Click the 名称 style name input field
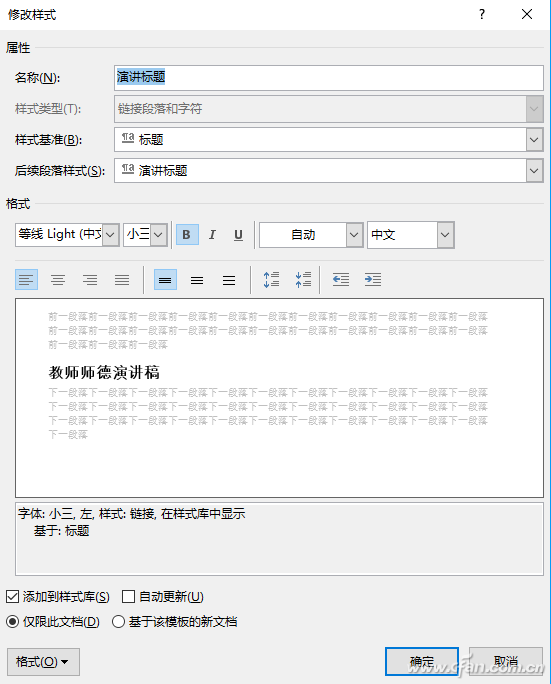The height and width of the screenshot is (684, 551). [x=329, y=78]
